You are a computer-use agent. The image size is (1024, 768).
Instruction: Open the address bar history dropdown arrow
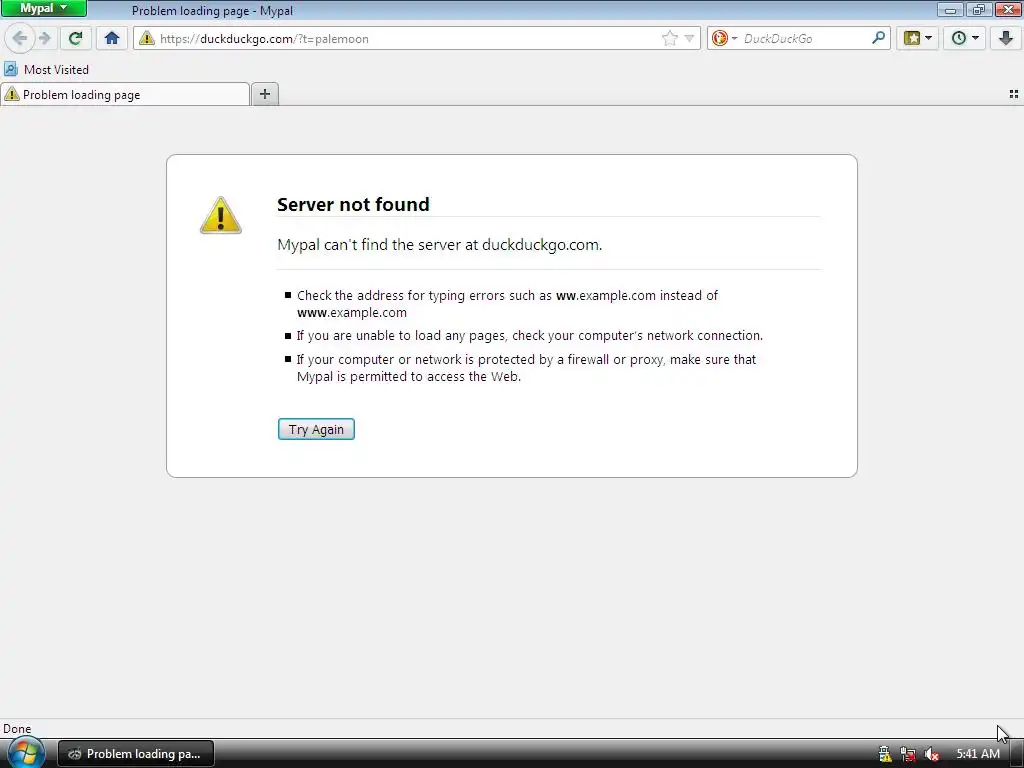pyautogui.click(x=689, y=39)
